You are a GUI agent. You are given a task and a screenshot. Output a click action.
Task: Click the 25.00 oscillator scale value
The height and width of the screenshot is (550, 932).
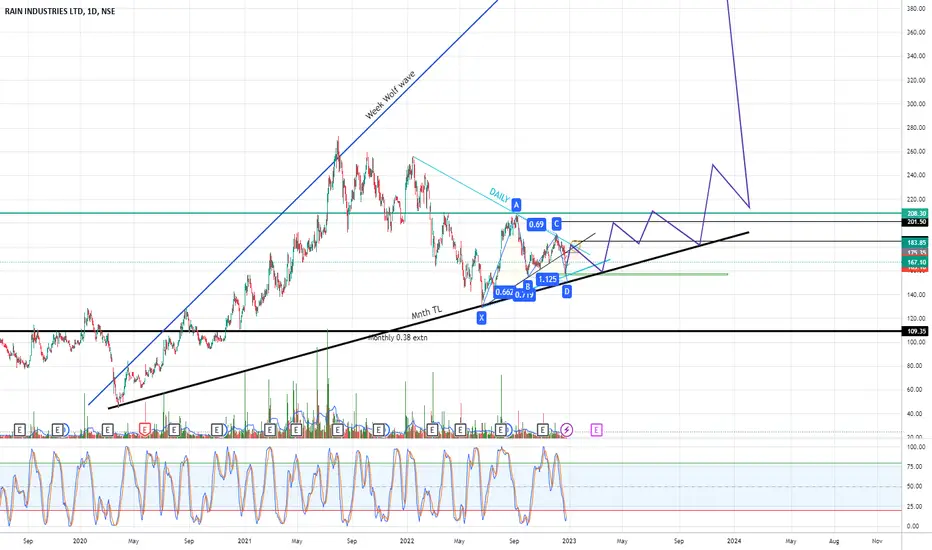tap(916, 507)
